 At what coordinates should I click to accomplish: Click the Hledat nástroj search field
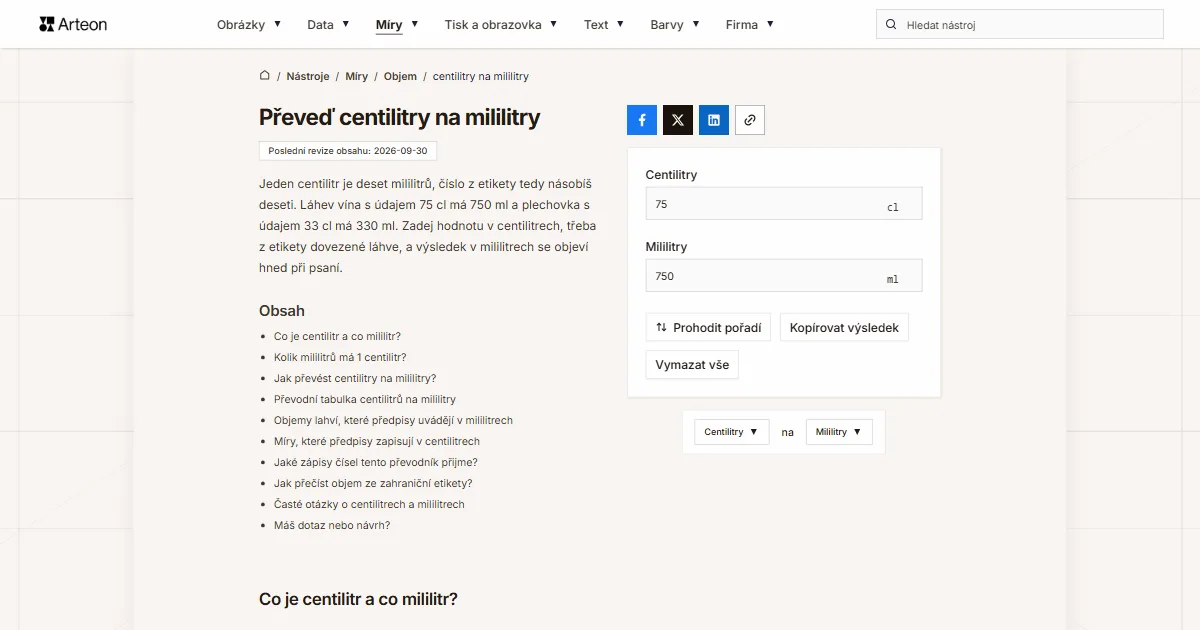pyautogui.click(x=1020, y=24)
